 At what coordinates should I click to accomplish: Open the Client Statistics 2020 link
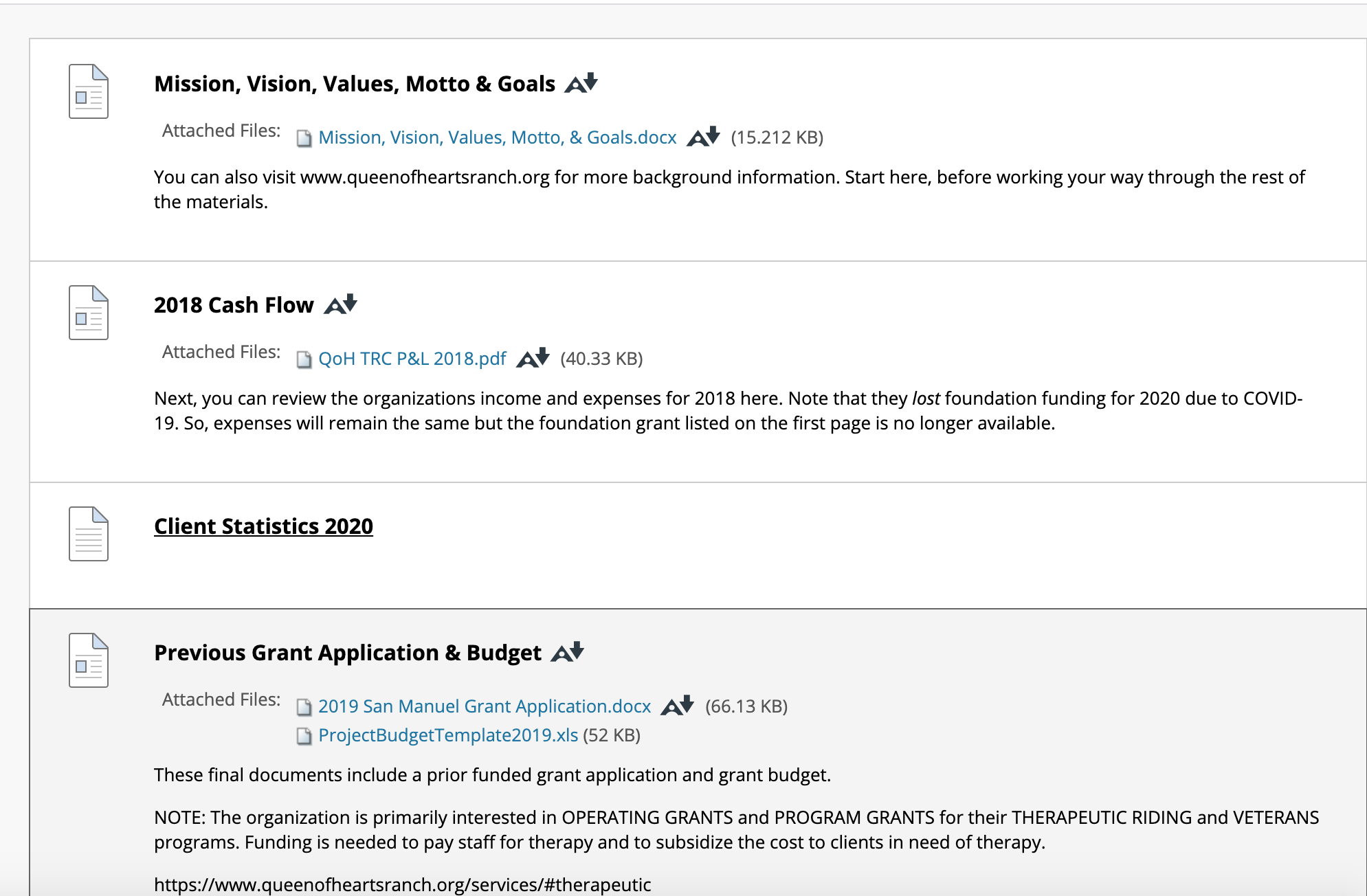click(x=263, y=526)
